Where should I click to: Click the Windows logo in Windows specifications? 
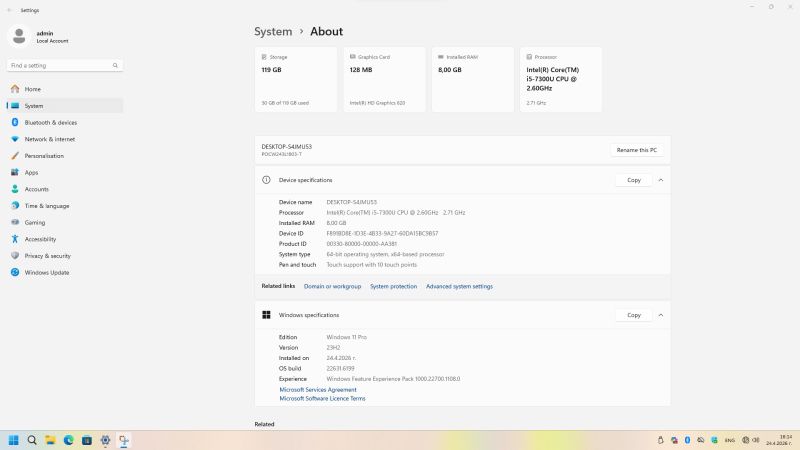[266, 315]
